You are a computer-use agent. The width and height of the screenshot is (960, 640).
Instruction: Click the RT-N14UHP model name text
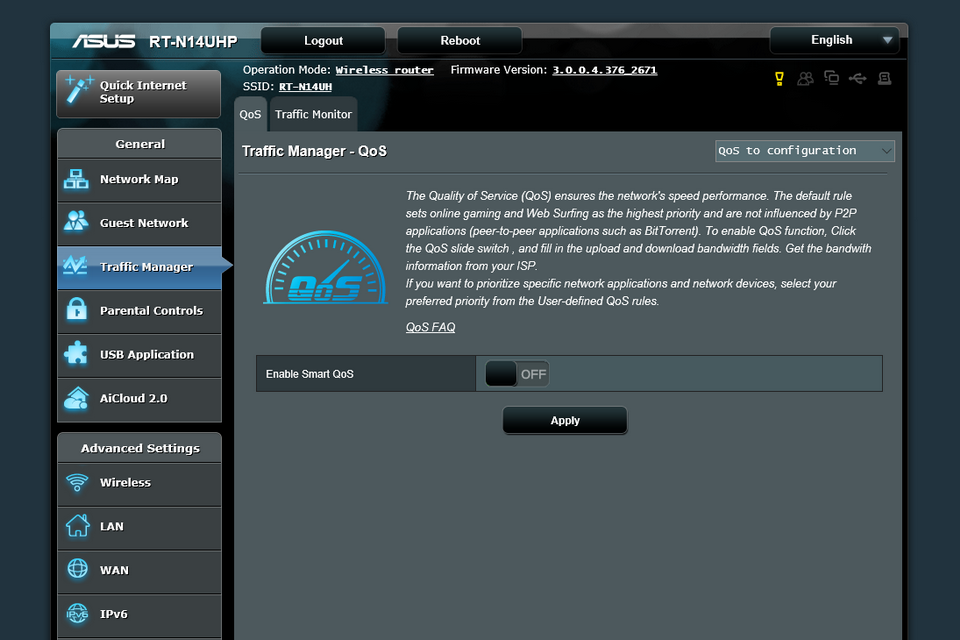click(193, 42)
